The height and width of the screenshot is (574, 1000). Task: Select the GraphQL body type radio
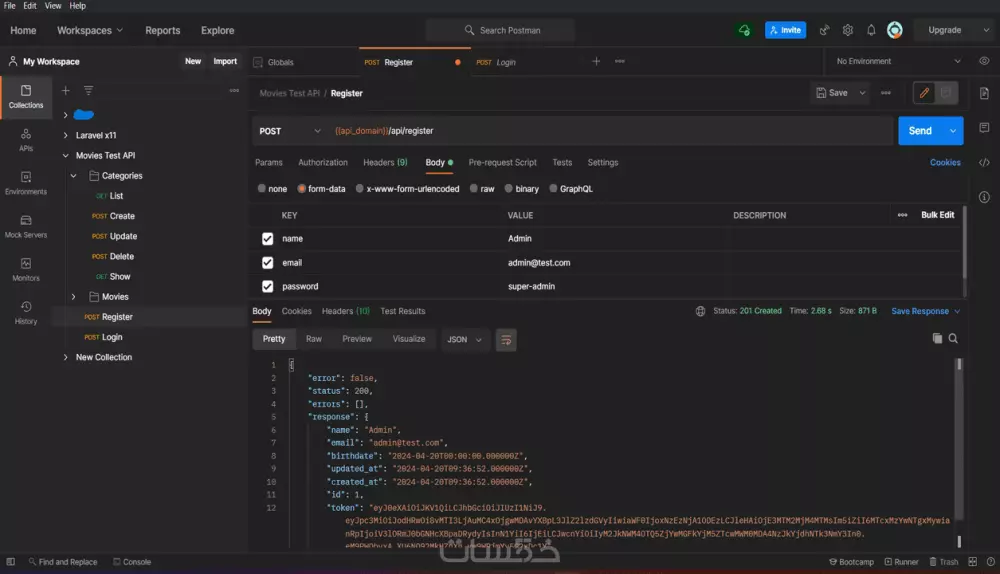point(553,189)
